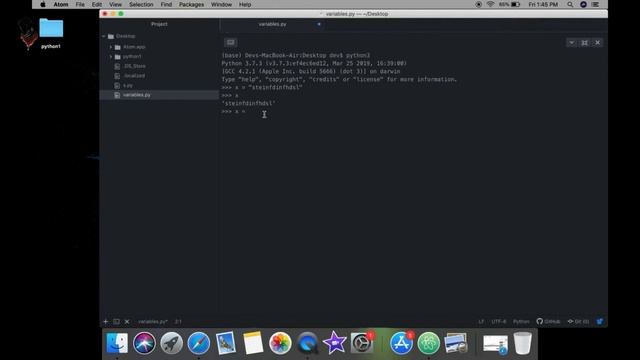Open Siri from the menu bar
This screenshot has height=360, width=640.
point(583,4)
